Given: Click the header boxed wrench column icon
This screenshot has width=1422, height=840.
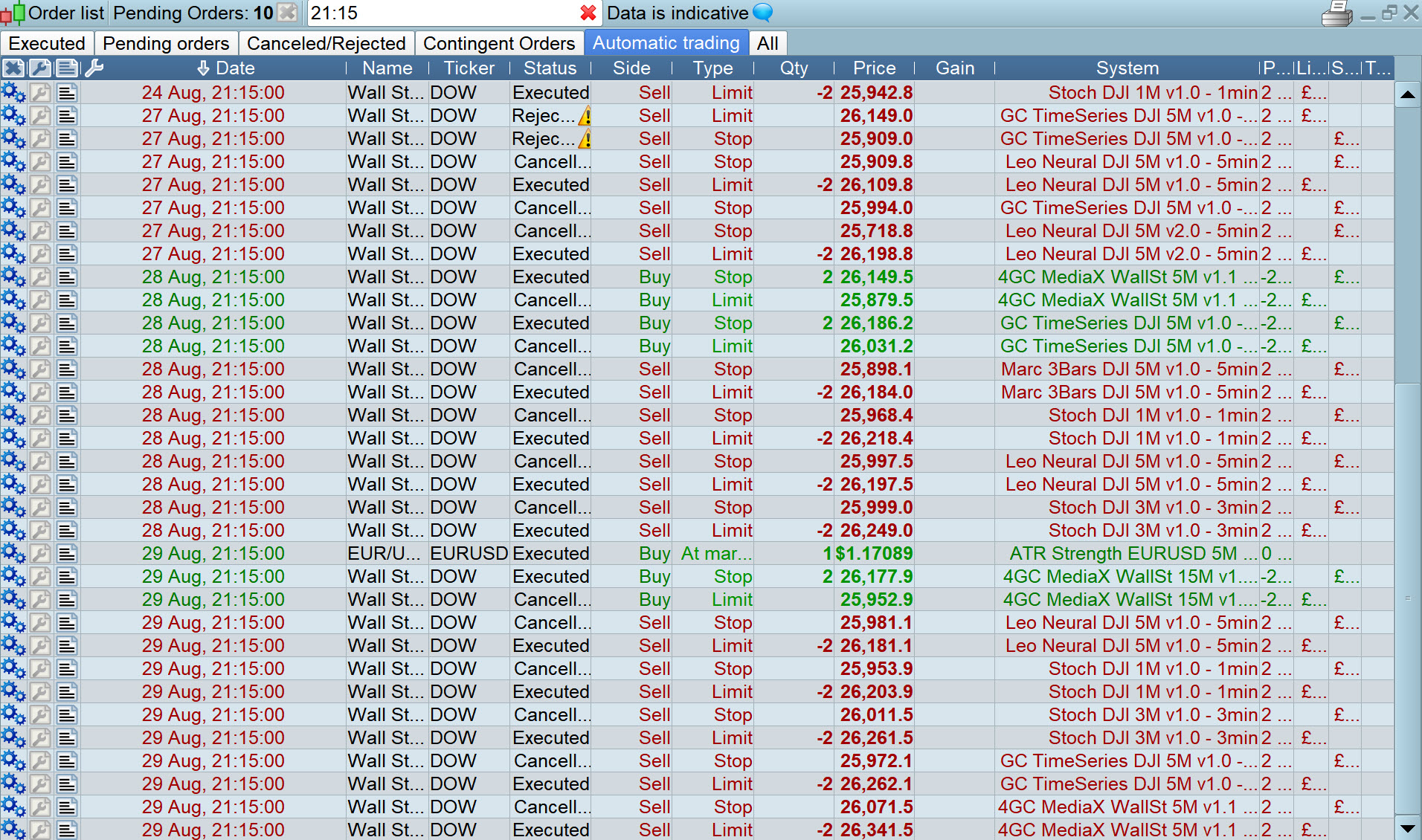Looking at the screenshot, I should (40, 68).
